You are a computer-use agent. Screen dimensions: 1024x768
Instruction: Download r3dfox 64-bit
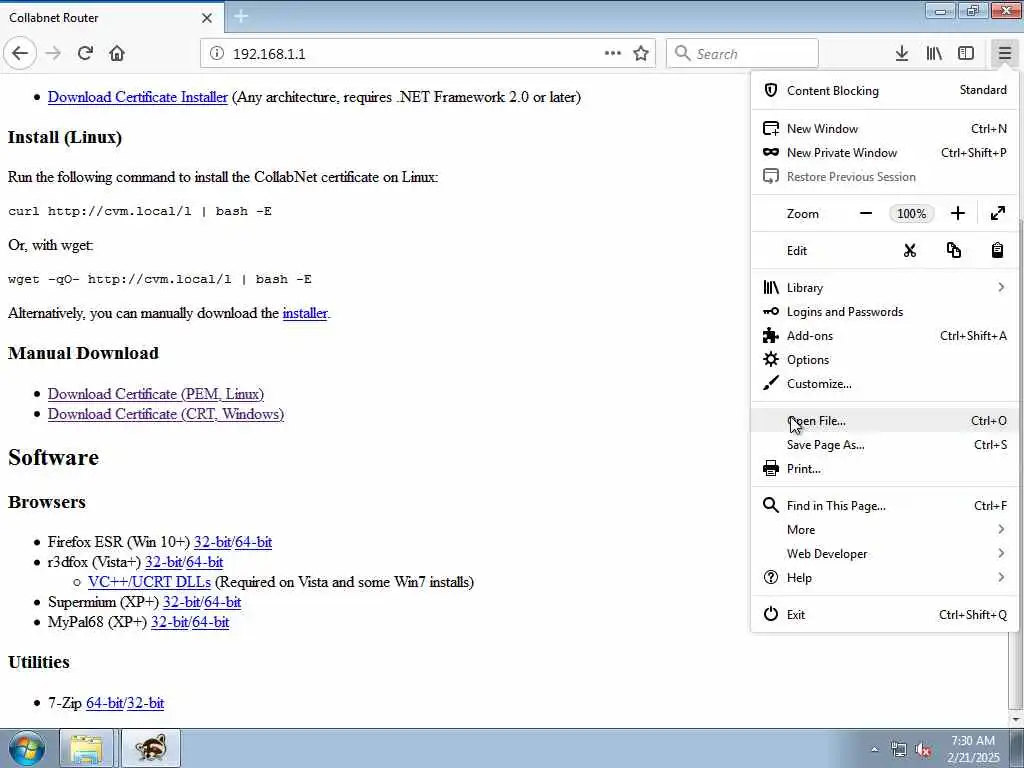[204, 562]
